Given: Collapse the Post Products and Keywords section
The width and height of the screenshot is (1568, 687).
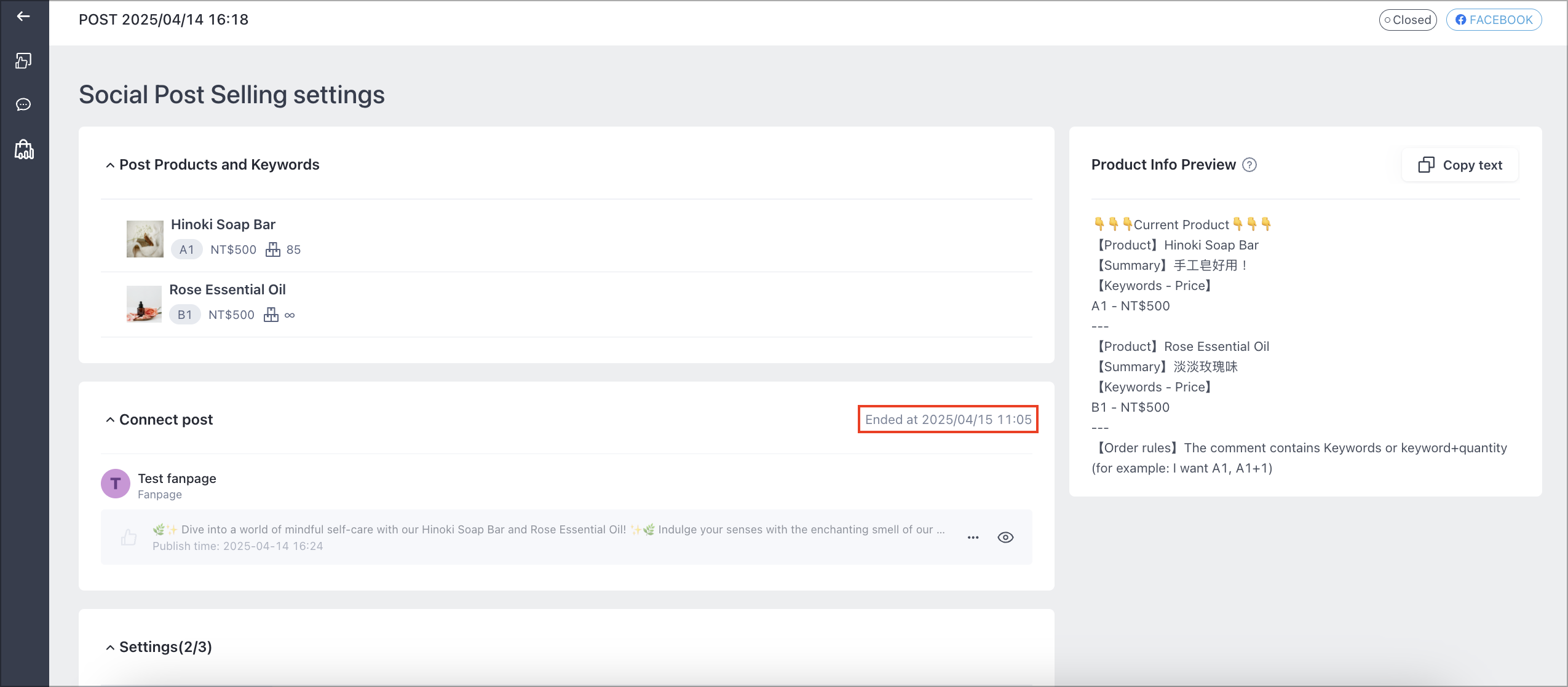Looking at the screenshot, I should click(110, 165).
